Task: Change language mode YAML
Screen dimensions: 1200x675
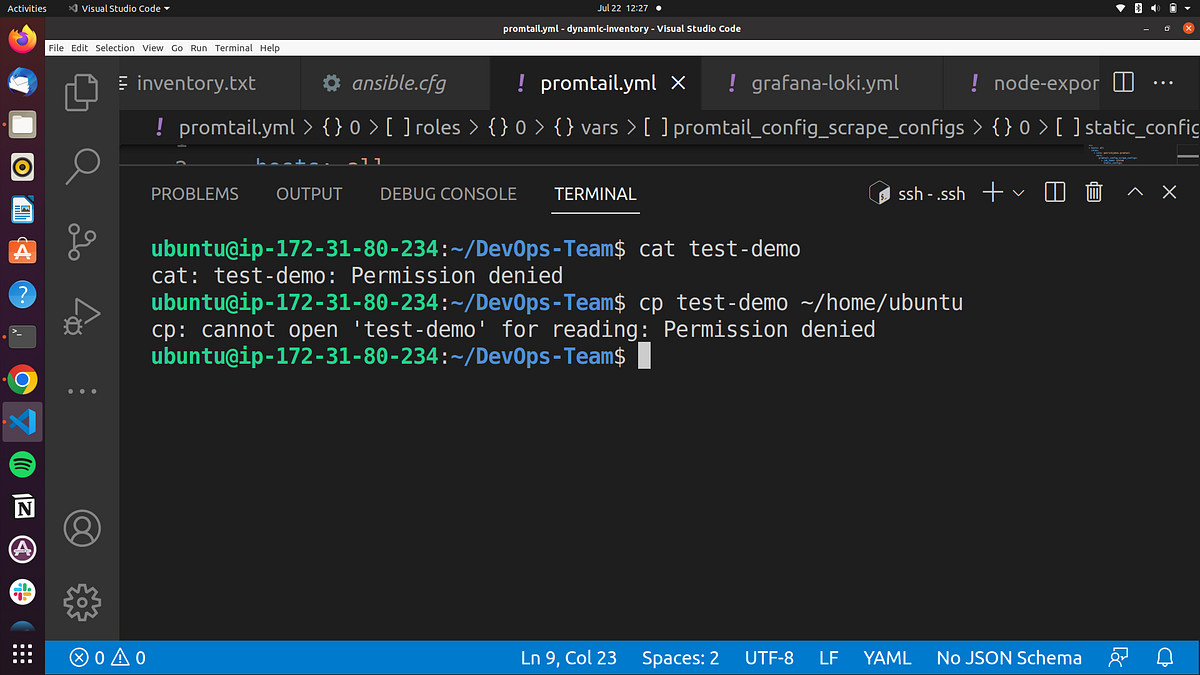Action: point(887,658)
